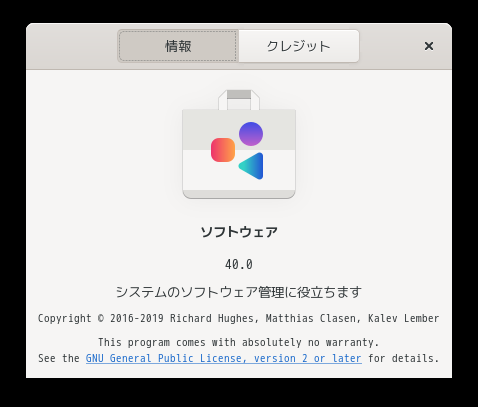Click the Richard Hughes copyright line
The image size is (478, 407).
coord(239,318)
